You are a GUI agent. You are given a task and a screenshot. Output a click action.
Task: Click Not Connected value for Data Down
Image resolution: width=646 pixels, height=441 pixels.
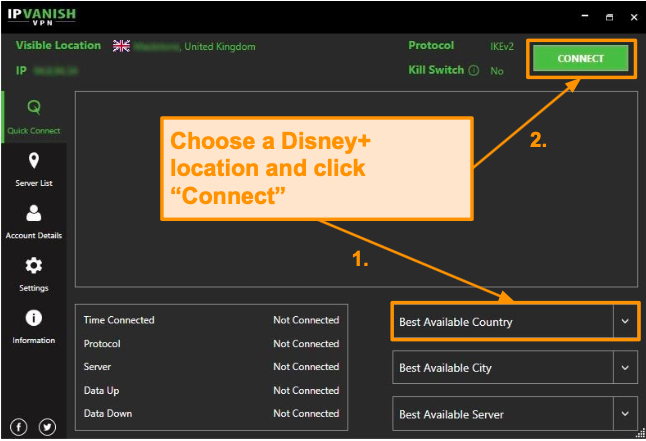306,413
